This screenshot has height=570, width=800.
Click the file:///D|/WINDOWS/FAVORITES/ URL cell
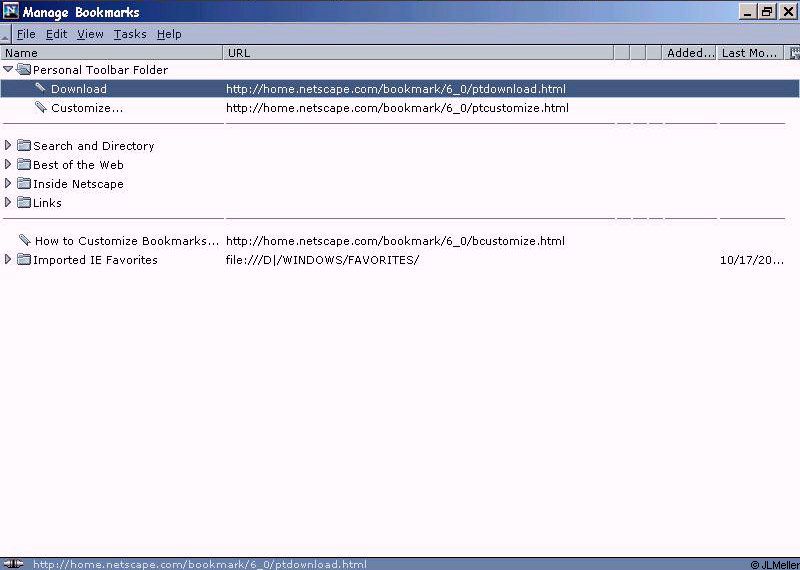(x=322, y=260)
